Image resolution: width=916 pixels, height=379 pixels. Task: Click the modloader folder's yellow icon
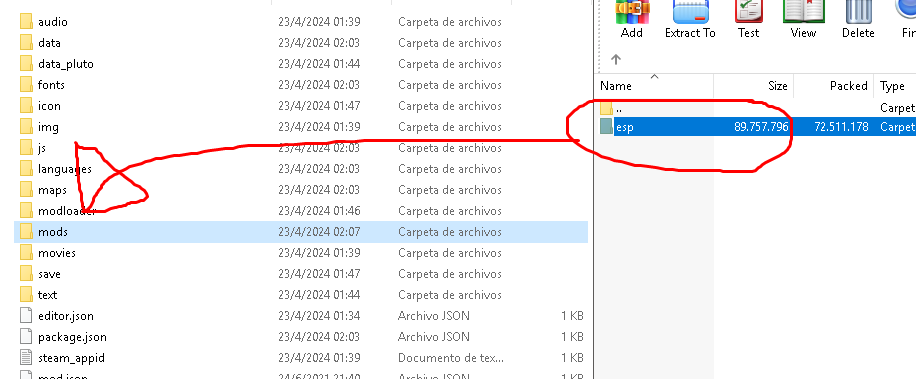click(26, 211)
